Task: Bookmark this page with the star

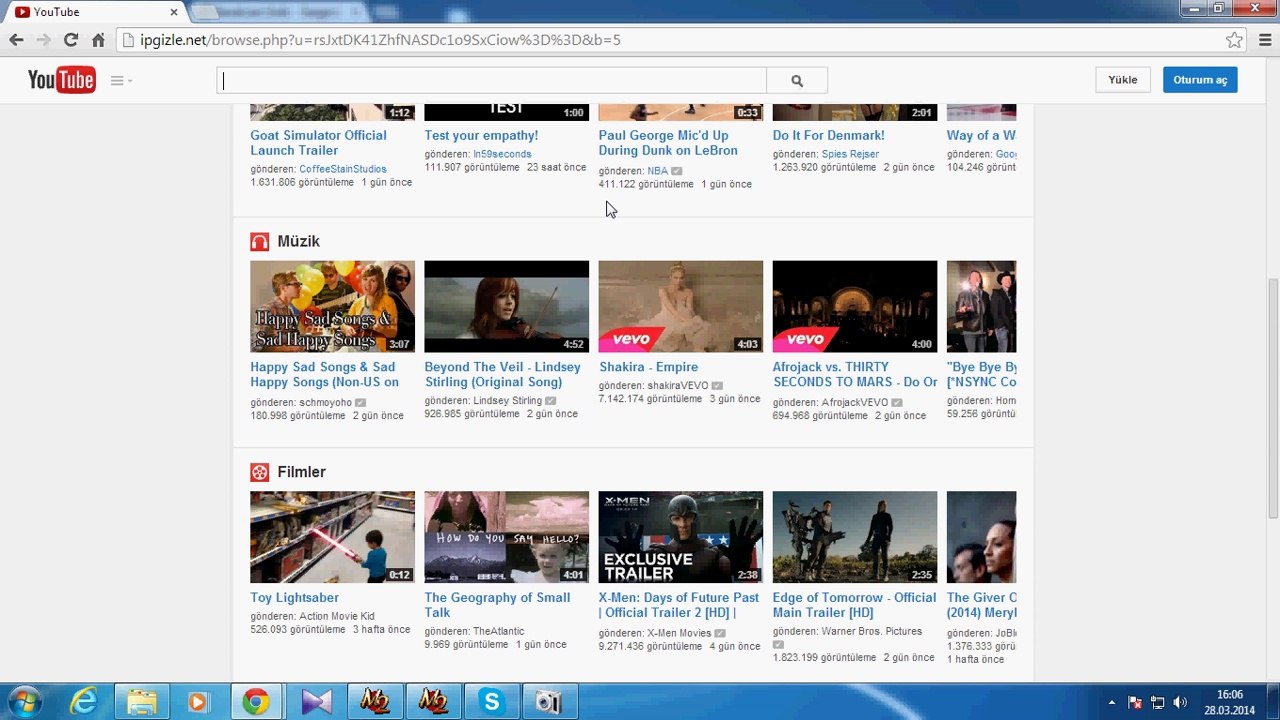Action: (x=1234, y=40)
